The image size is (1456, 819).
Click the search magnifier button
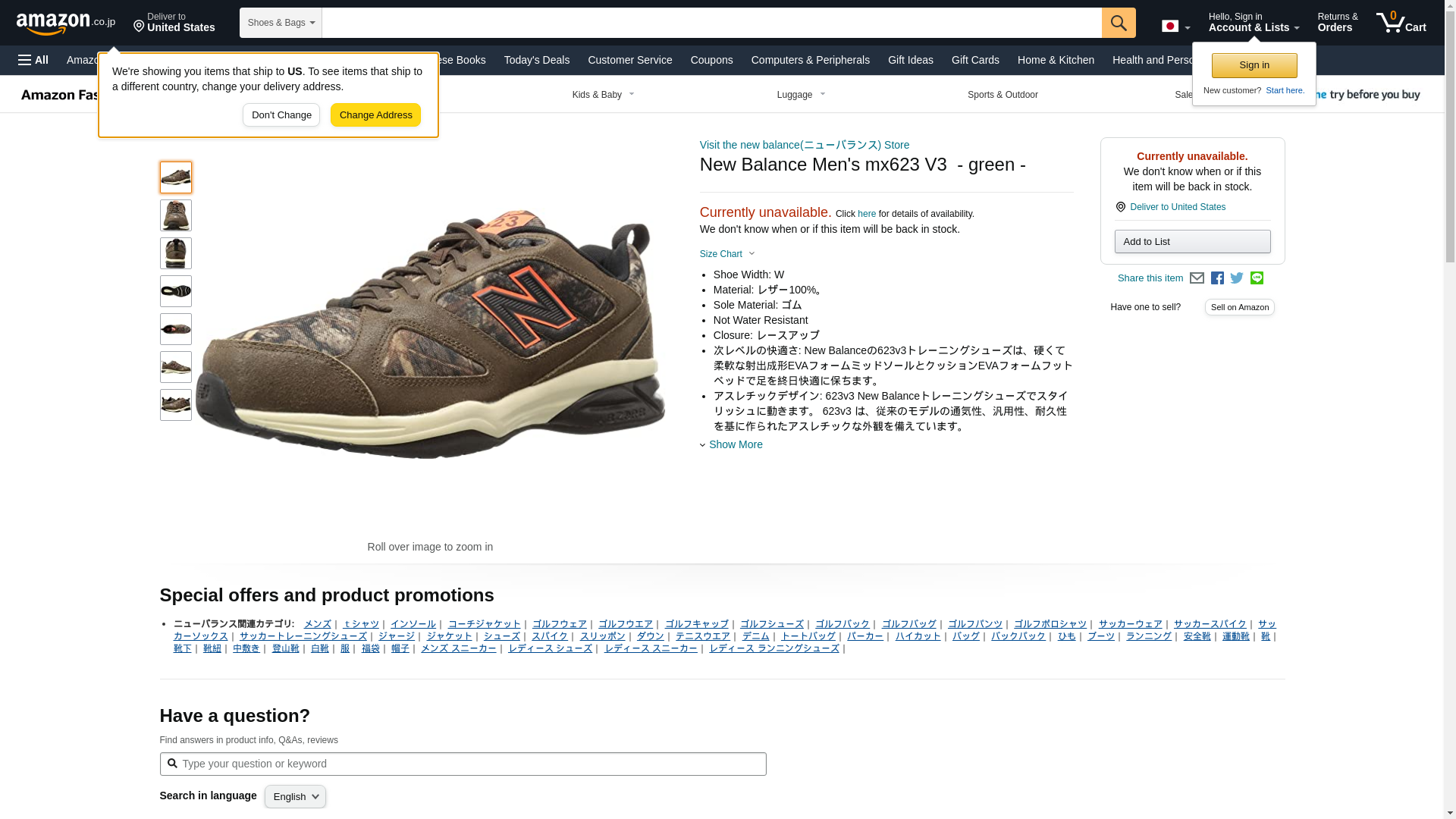pyautogui.click(x=1119, y=23)
